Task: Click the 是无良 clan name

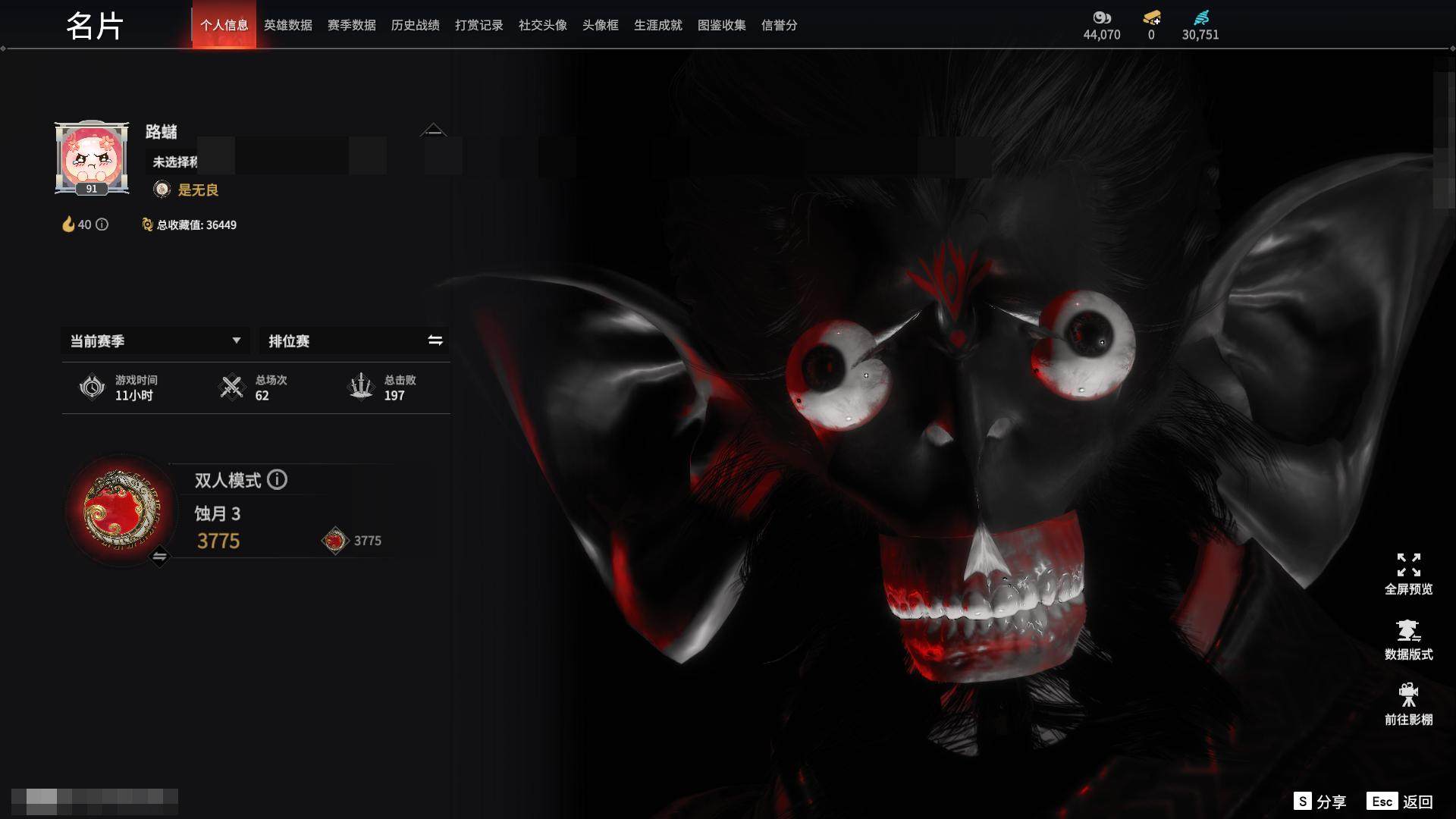Action: coord(198,190)
